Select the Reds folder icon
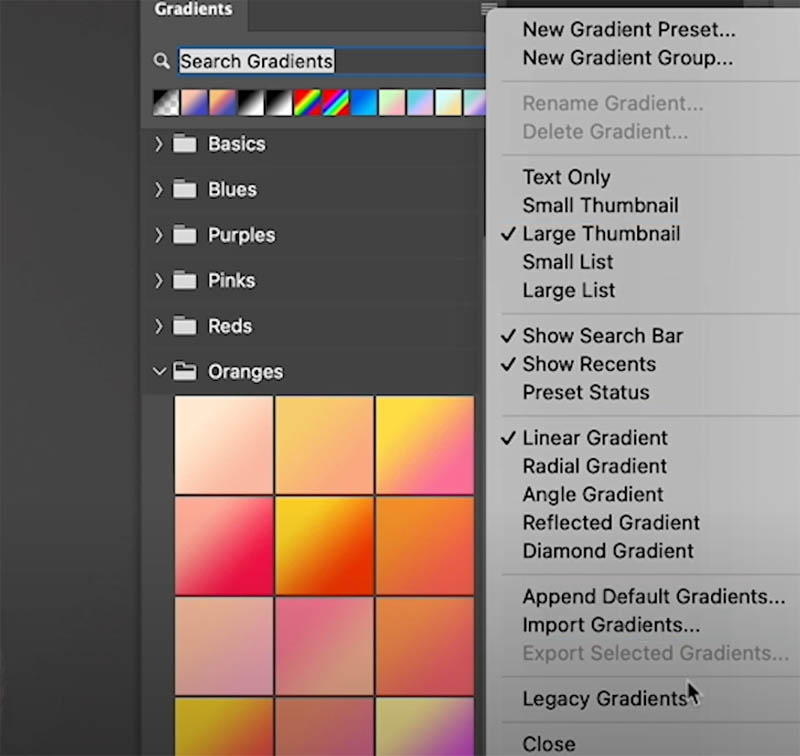Screen dimensions: 800x756 (184, 325)
